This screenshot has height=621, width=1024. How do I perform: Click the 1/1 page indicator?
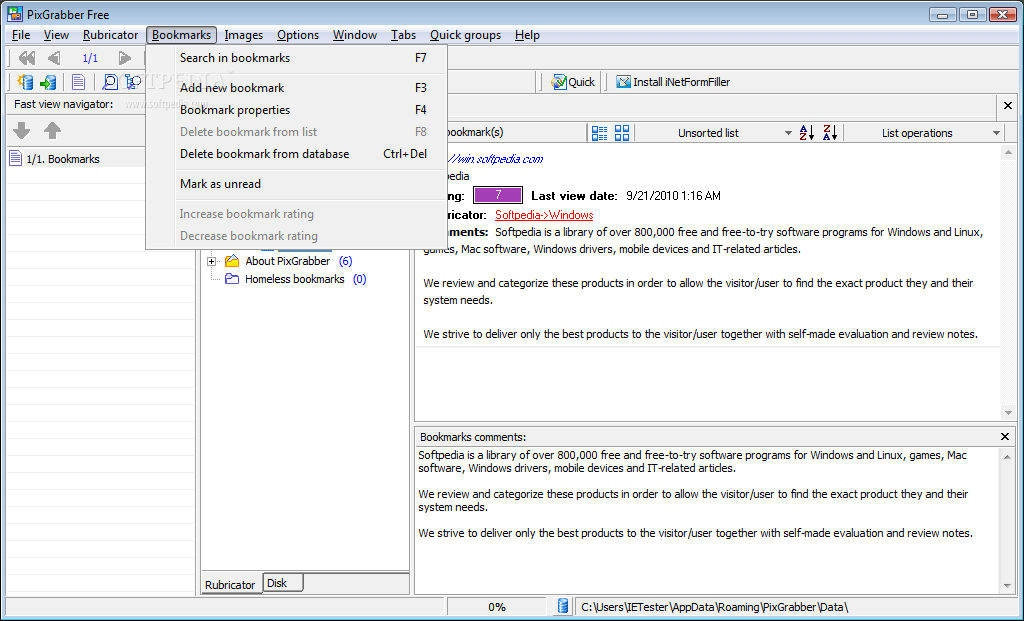click(90, 58)
